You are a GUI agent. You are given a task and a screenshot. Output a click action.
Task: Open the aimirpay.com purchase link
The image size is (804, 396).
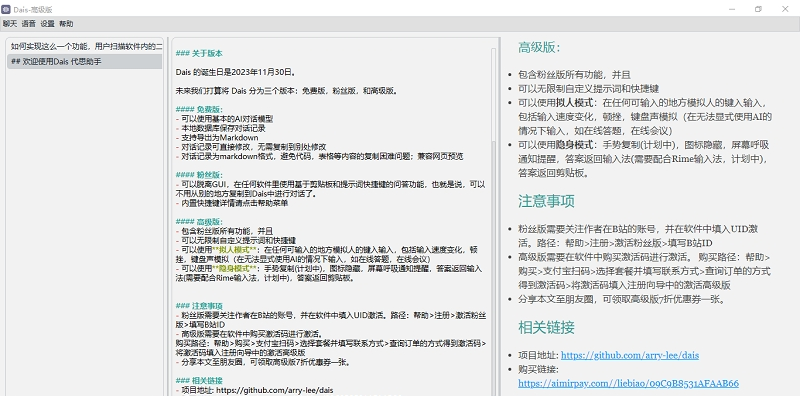click(x=628, y=383)
